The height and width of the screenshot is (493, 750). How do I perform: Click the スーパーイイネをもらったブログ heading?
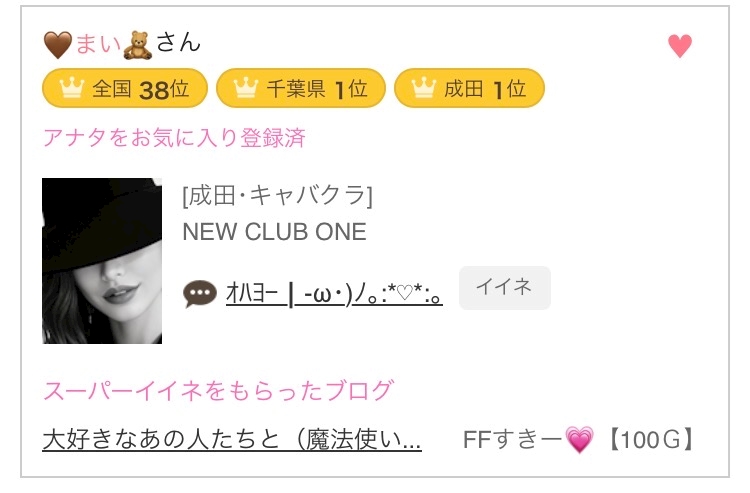pyautogui.click(x=218, y=390)
